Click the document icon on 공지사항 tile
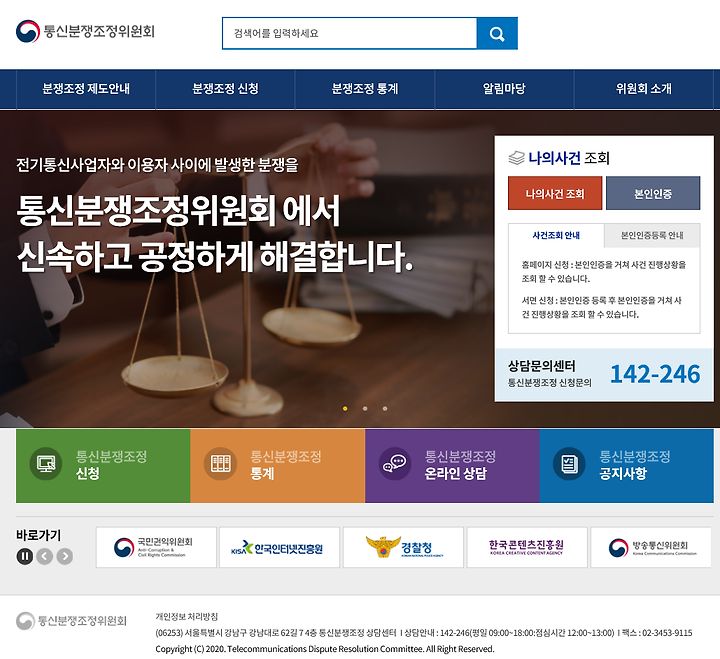The width and height of the screenshot is (720, 659). click(x=569, y=464)
